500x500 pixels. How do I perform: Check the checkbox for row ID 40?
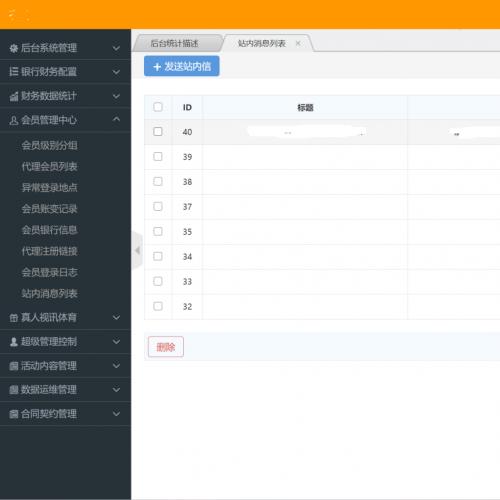158,132
